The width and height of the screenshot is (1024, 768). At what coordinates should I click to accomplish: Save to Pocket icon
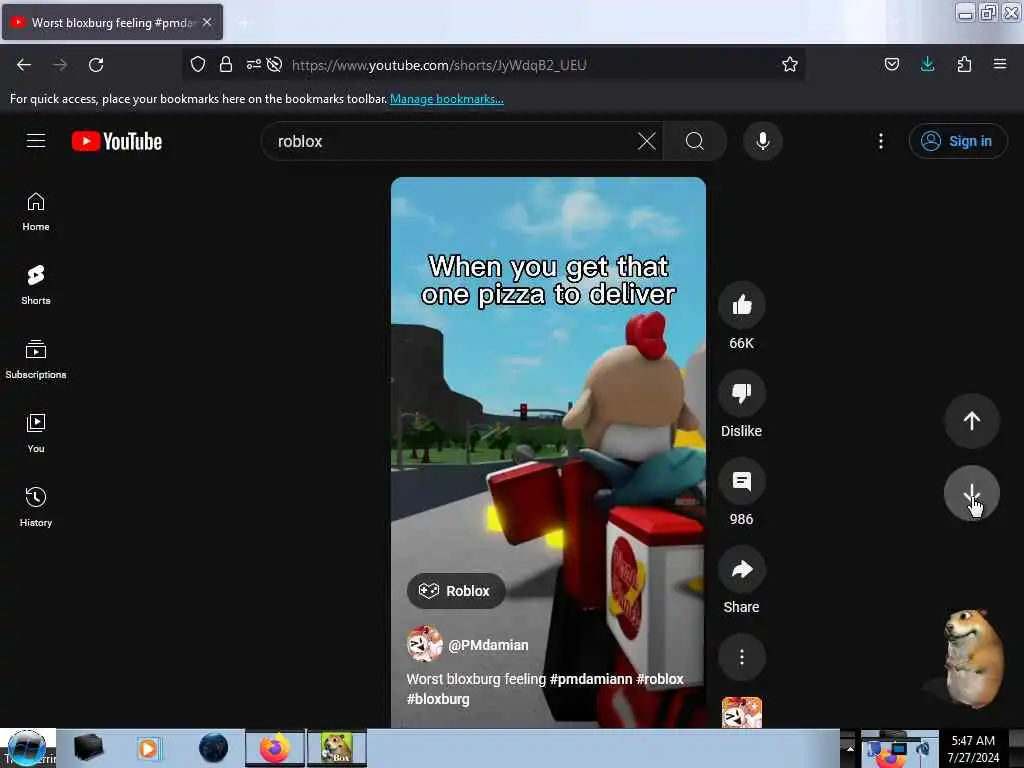click(891, 65)
